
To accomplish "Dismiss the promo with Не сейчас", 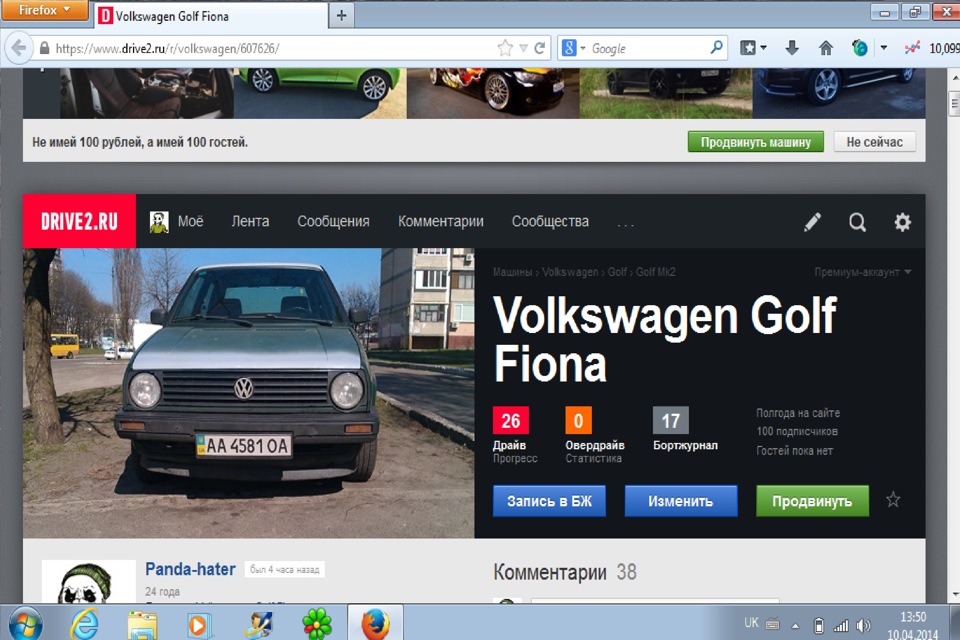I will [x=874, y=142].
